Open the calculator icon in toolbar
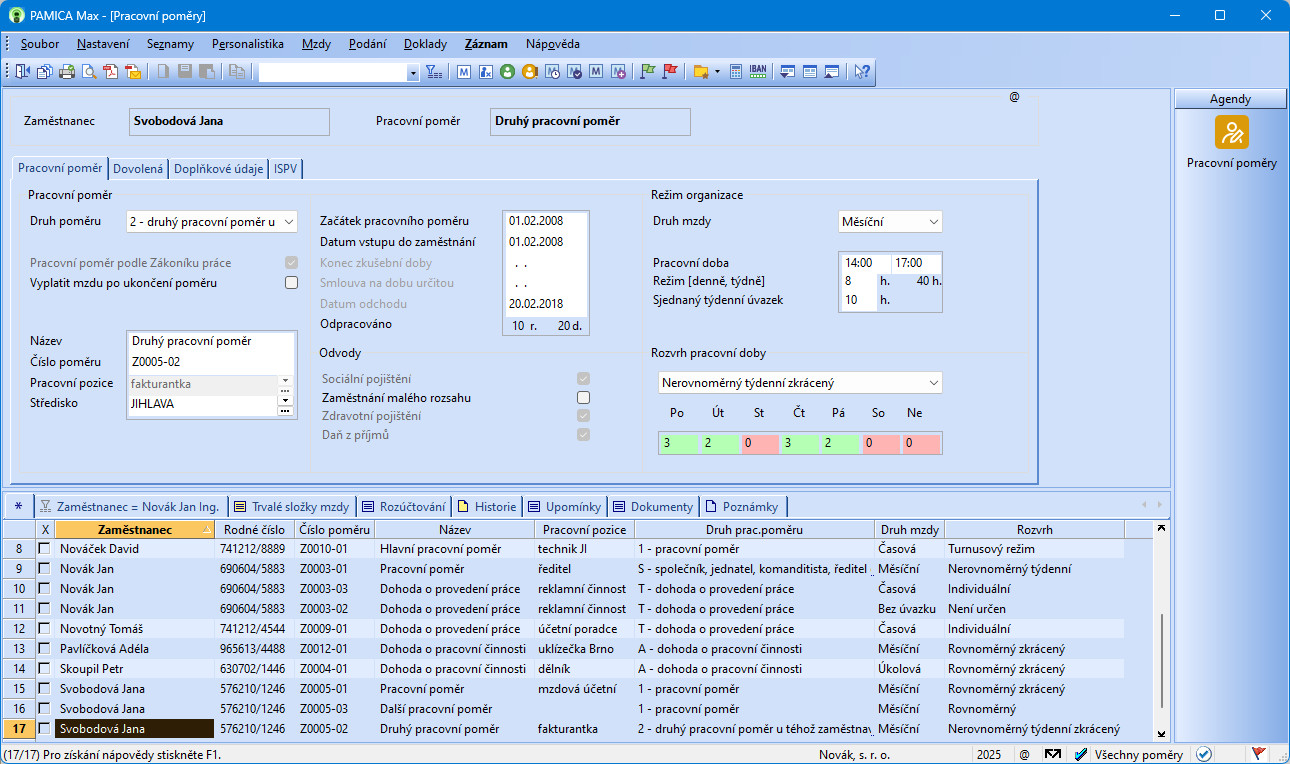Screen dimensions: 1290x764 (736, 72)
